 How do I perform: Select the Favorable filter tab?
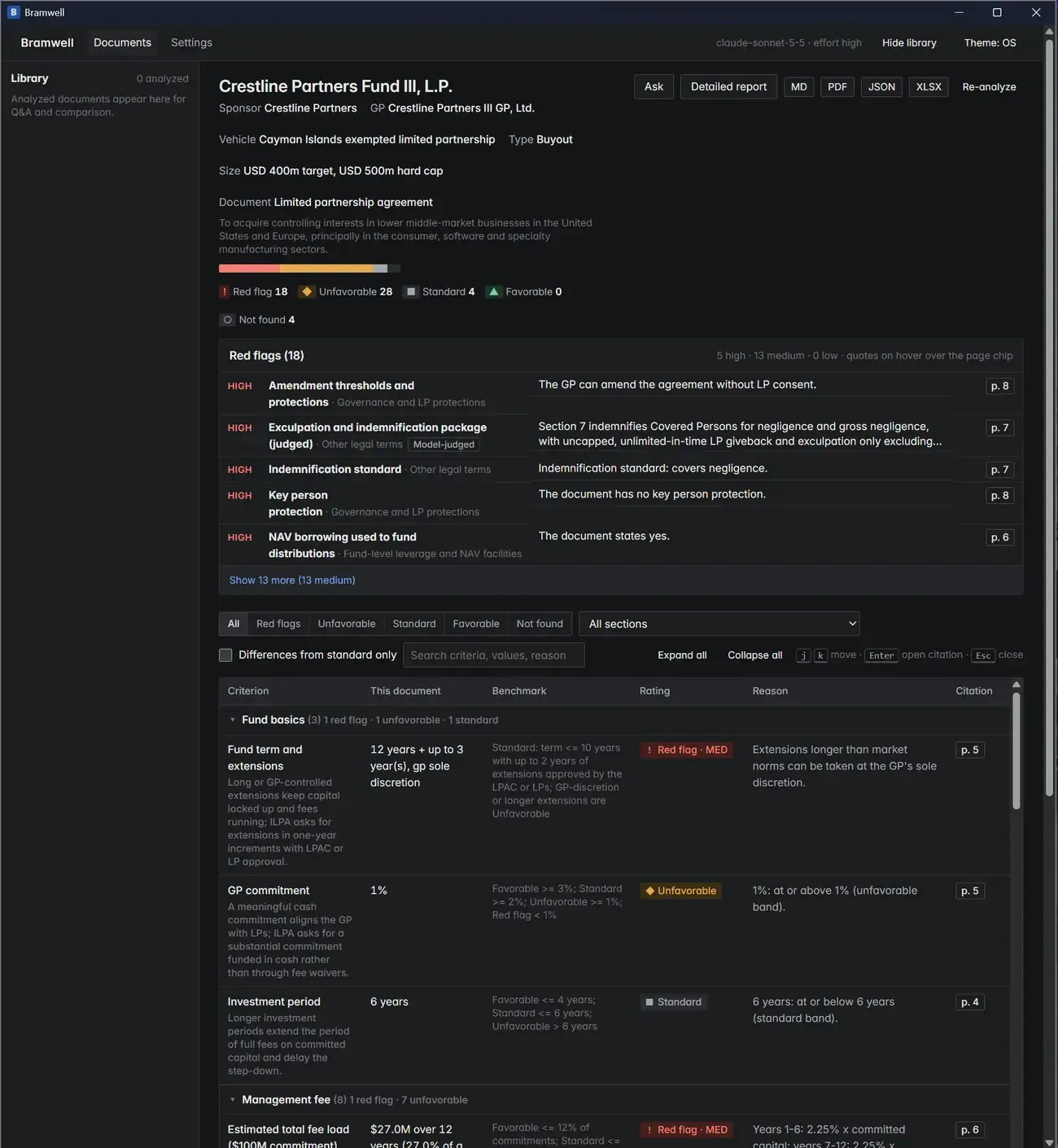[476, 624]
